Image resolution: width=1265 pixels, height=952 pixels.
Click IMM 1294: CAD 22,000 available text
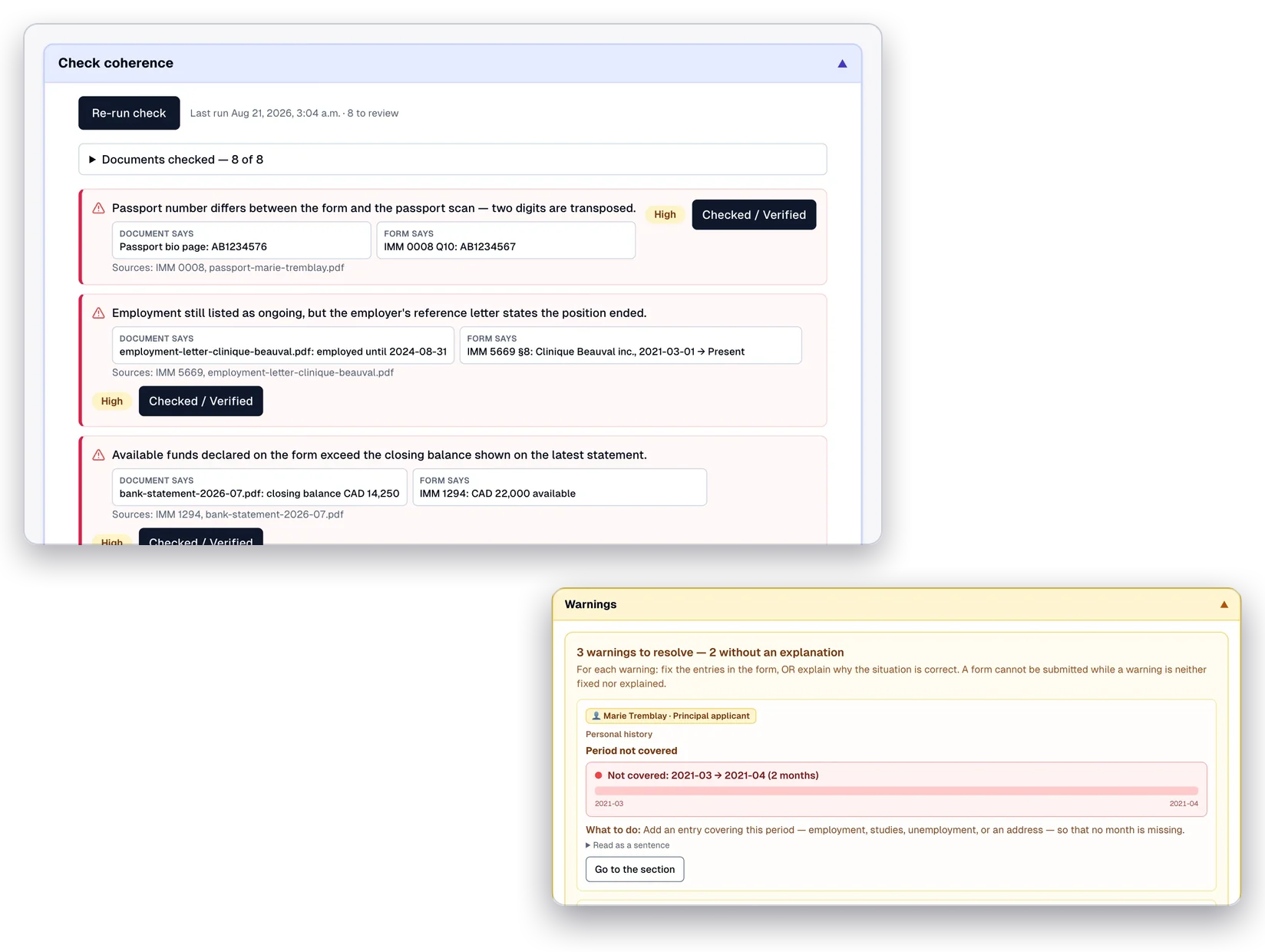[497, 494]
